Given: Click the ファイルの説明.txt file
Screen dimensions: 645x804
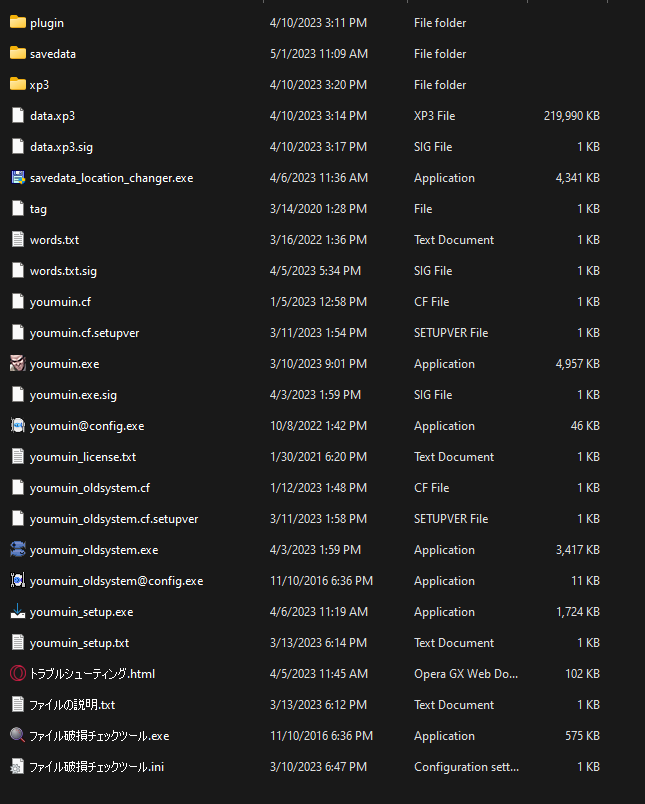Looking at the screenshot, I should pos(72,705).
